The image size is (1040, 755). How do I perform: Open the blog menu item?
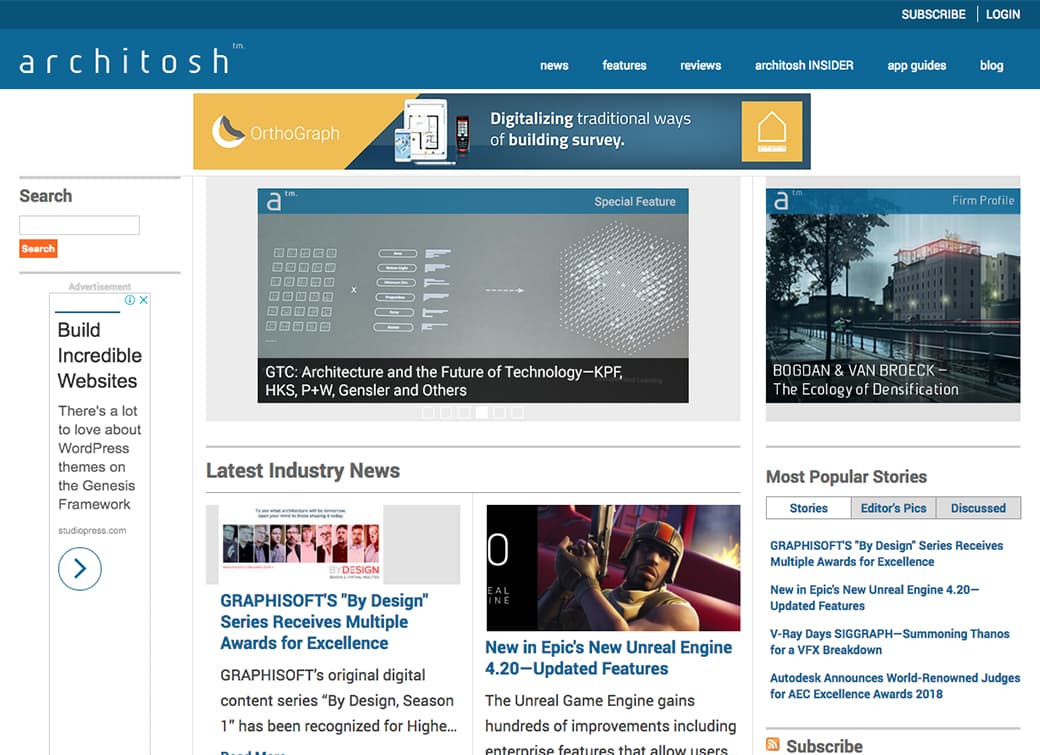[x=992, y=65]
